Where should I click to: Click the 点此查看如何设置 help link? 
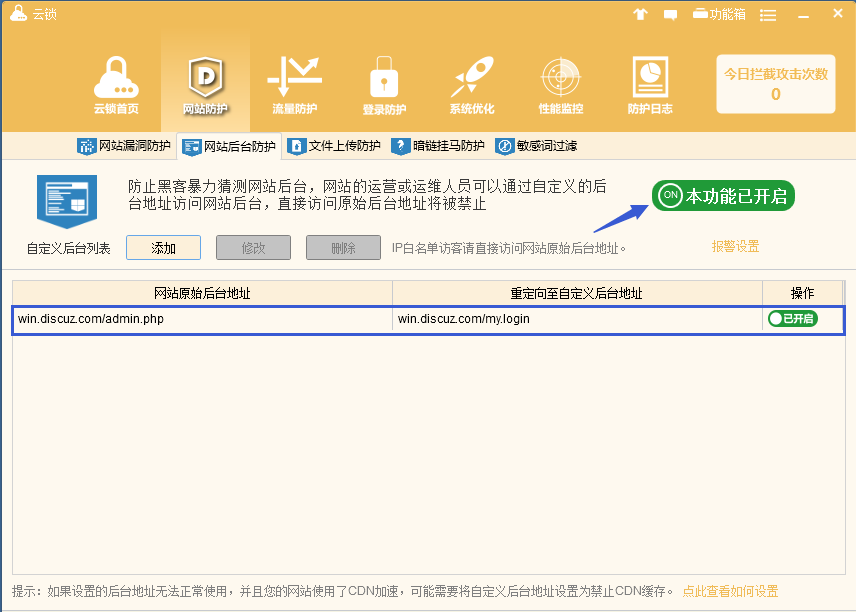[x=732, y=591]
